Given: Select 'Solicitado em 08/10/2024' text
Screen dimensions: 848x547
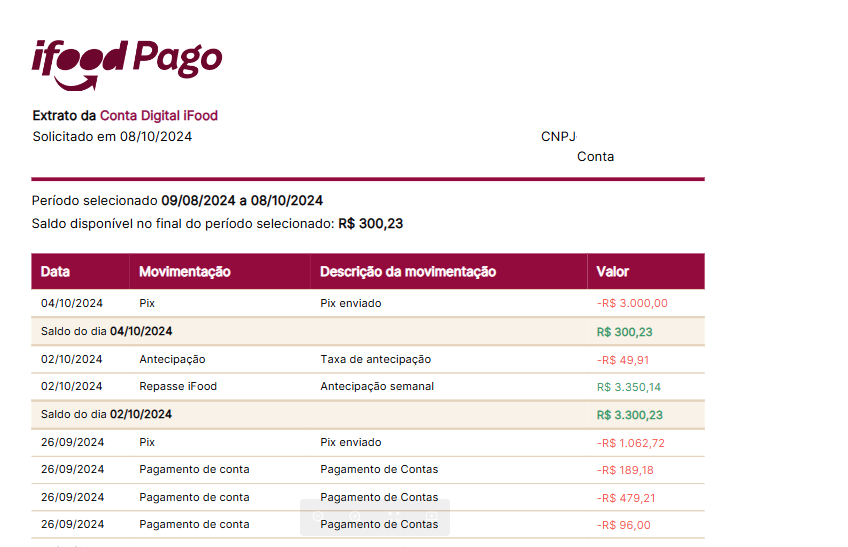Looking at the screenshot, I should click(112, 136).
